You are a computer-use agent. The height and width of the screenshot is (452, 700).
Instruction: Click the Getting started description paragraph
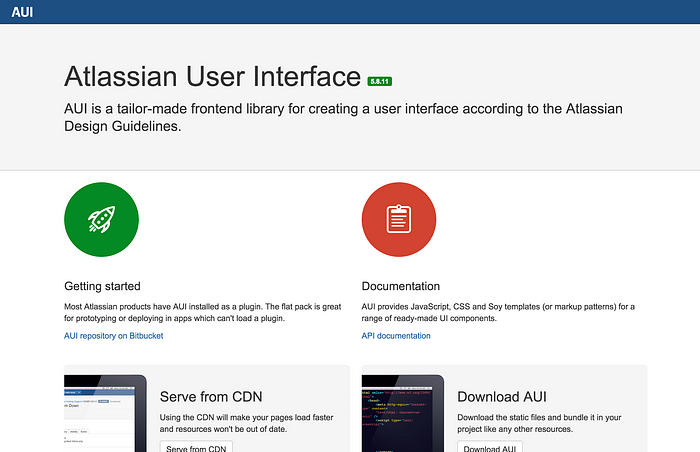203,313
